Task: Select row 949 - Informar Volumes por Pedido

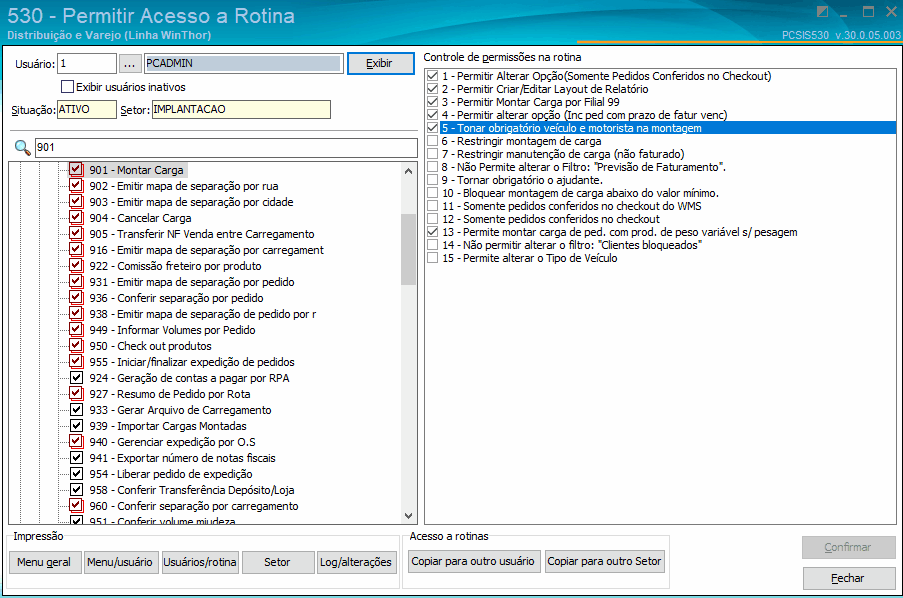Action: pos(172,330)
